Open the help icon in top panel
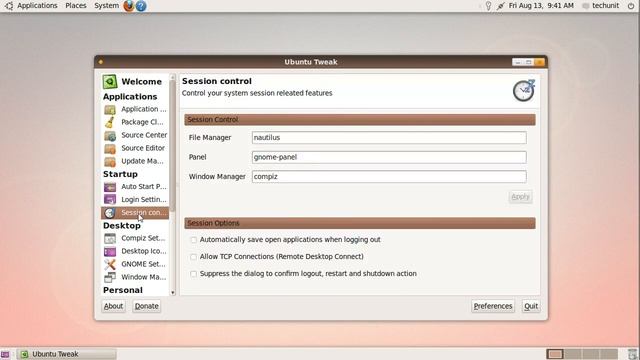 [141, 6]
